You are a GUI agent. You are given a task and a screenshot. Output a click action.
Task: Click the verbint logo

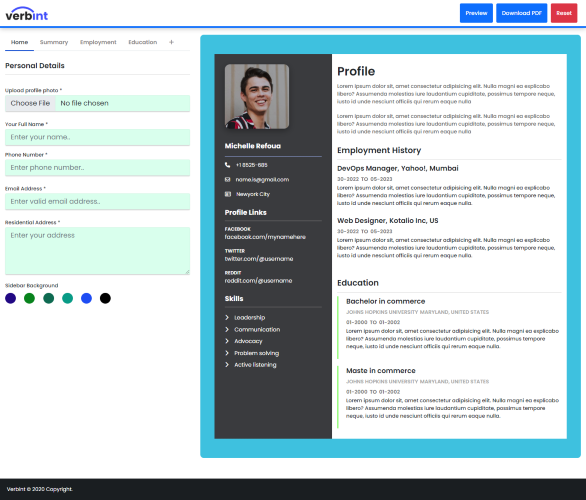coord(27,14)
